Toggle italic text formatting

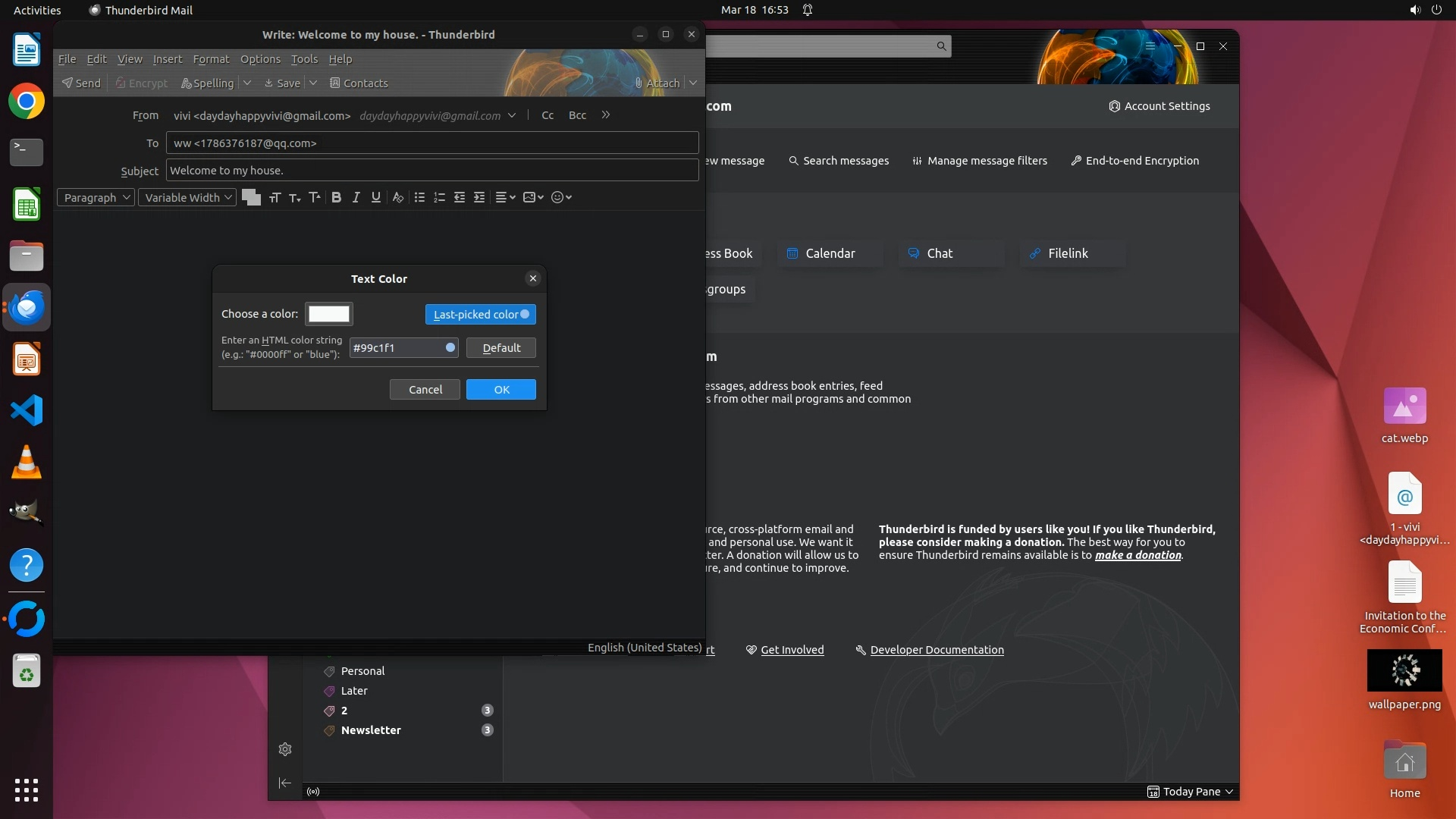click(356, 197)
